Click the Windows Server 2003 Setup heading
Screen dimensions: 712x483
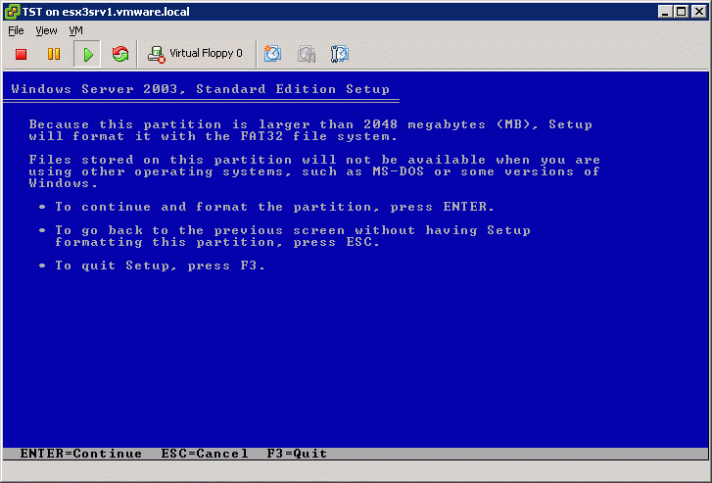[x=200, y=89]
